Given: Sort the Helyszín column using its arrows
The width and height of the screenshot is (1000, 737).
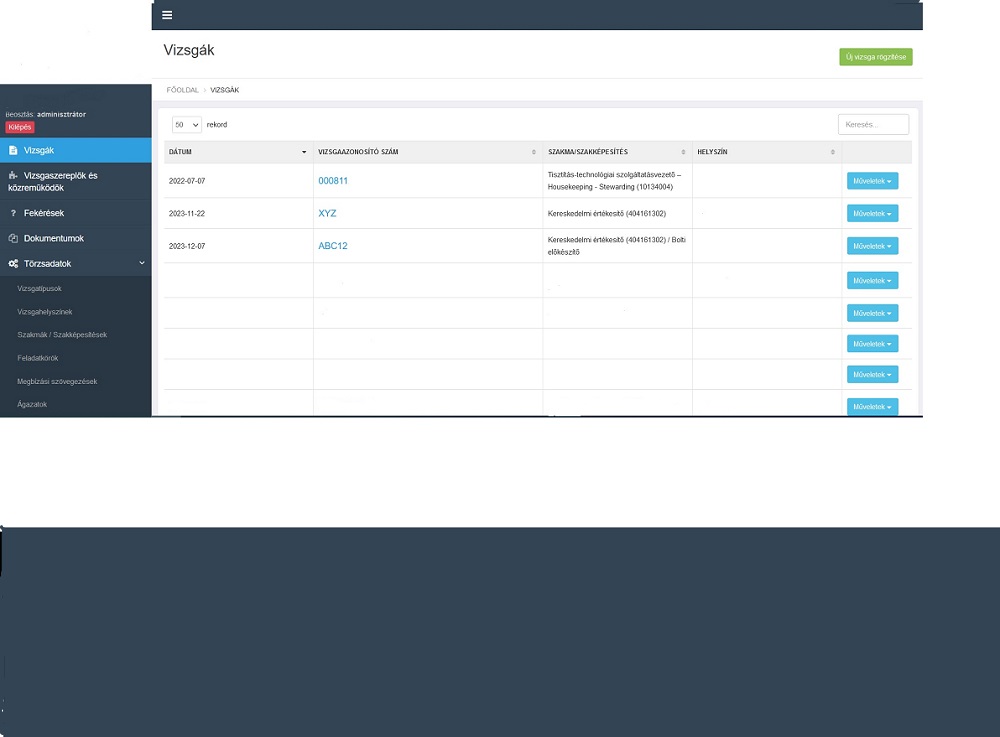Looking at the screenshot, I should pyautogui.click(x=832, y=152).
